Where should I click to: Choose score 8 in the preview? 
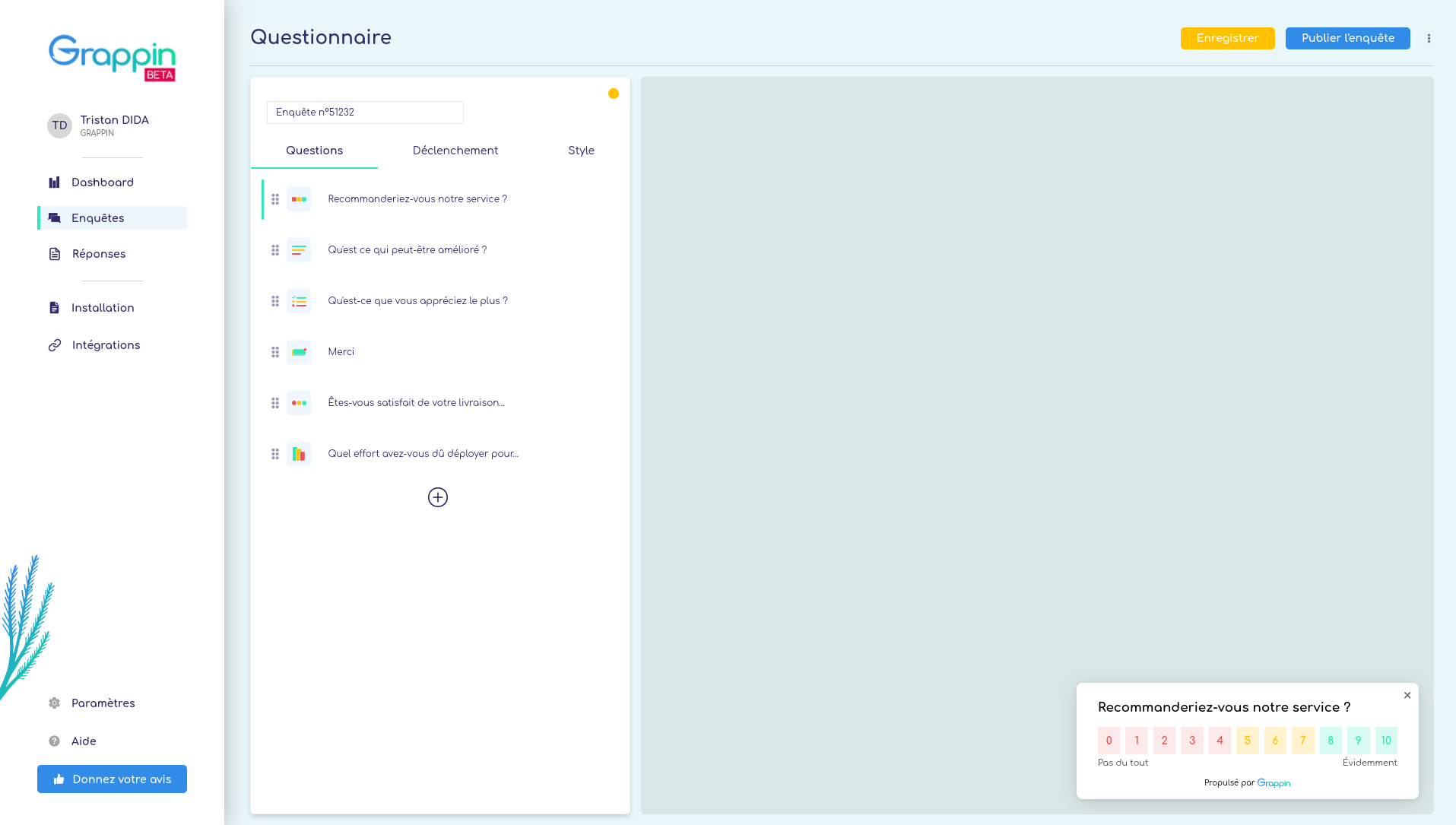[1331, 741]
